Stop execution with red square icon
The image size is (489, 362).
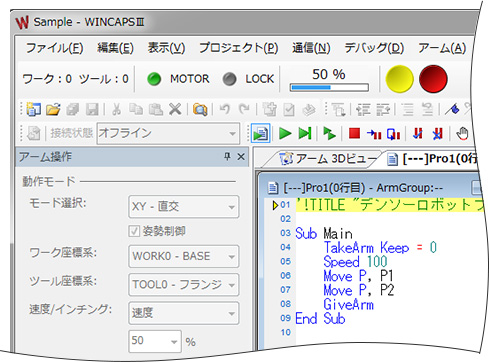pos(354,134)
